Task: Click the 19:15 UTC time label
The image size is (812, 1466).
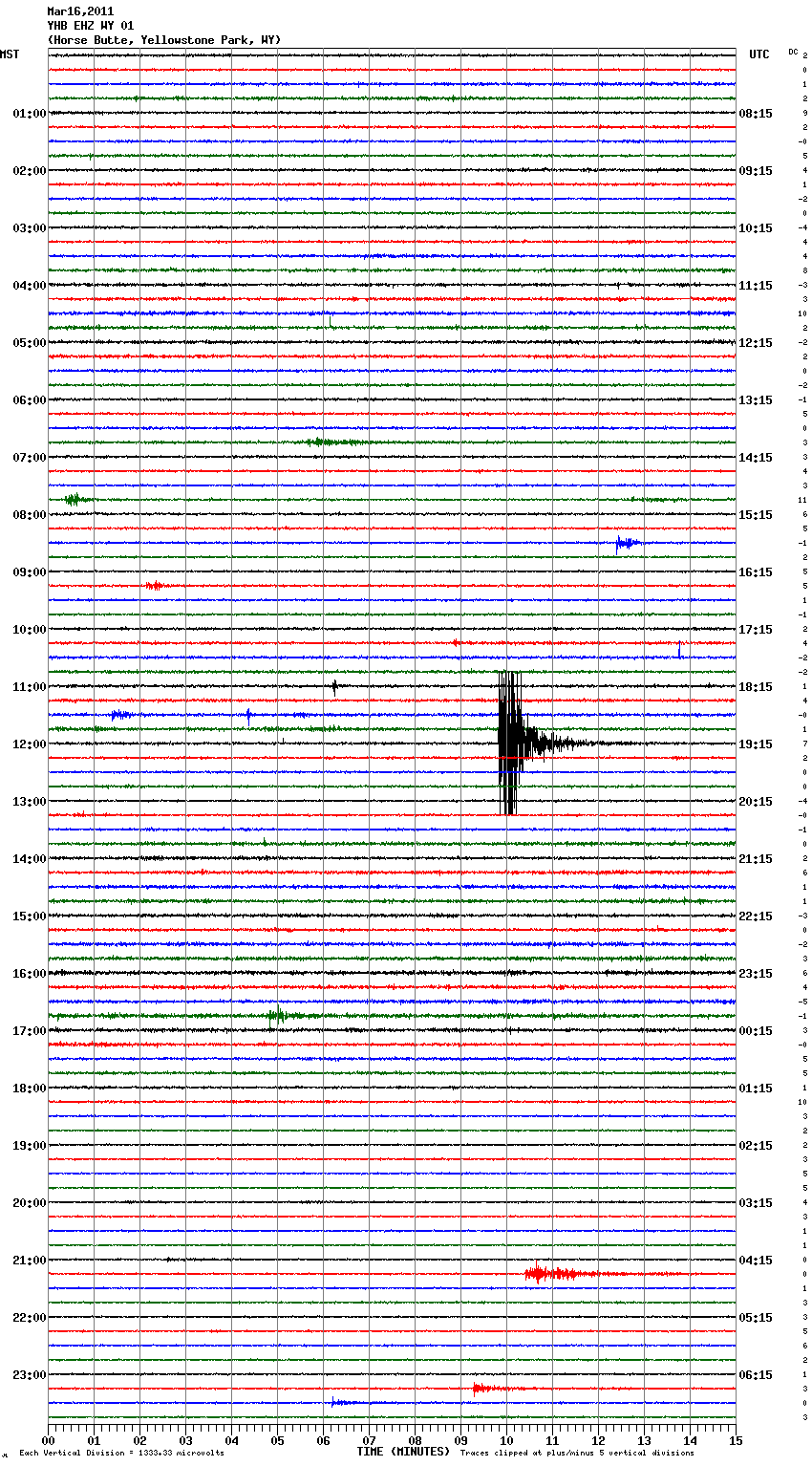Action: (x=756, y=744)
